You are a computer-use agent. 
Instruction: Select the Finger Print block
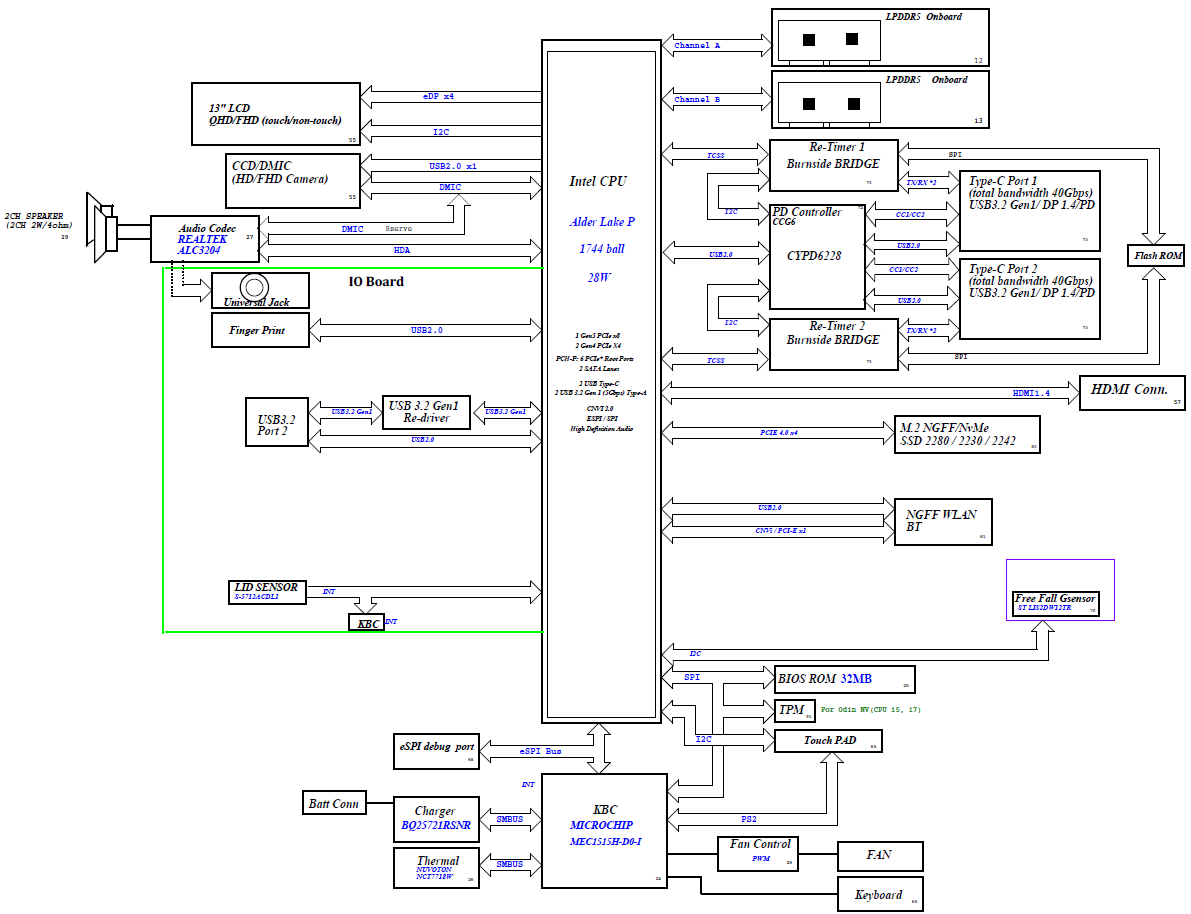coord(261,330)
